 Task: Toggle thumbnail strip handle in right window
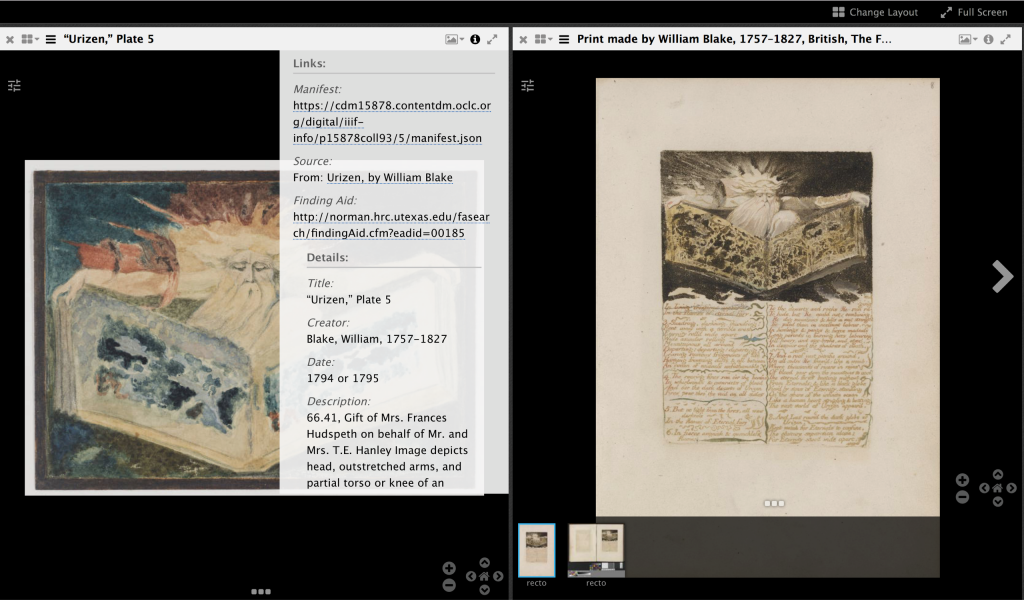tap(775, 503)
